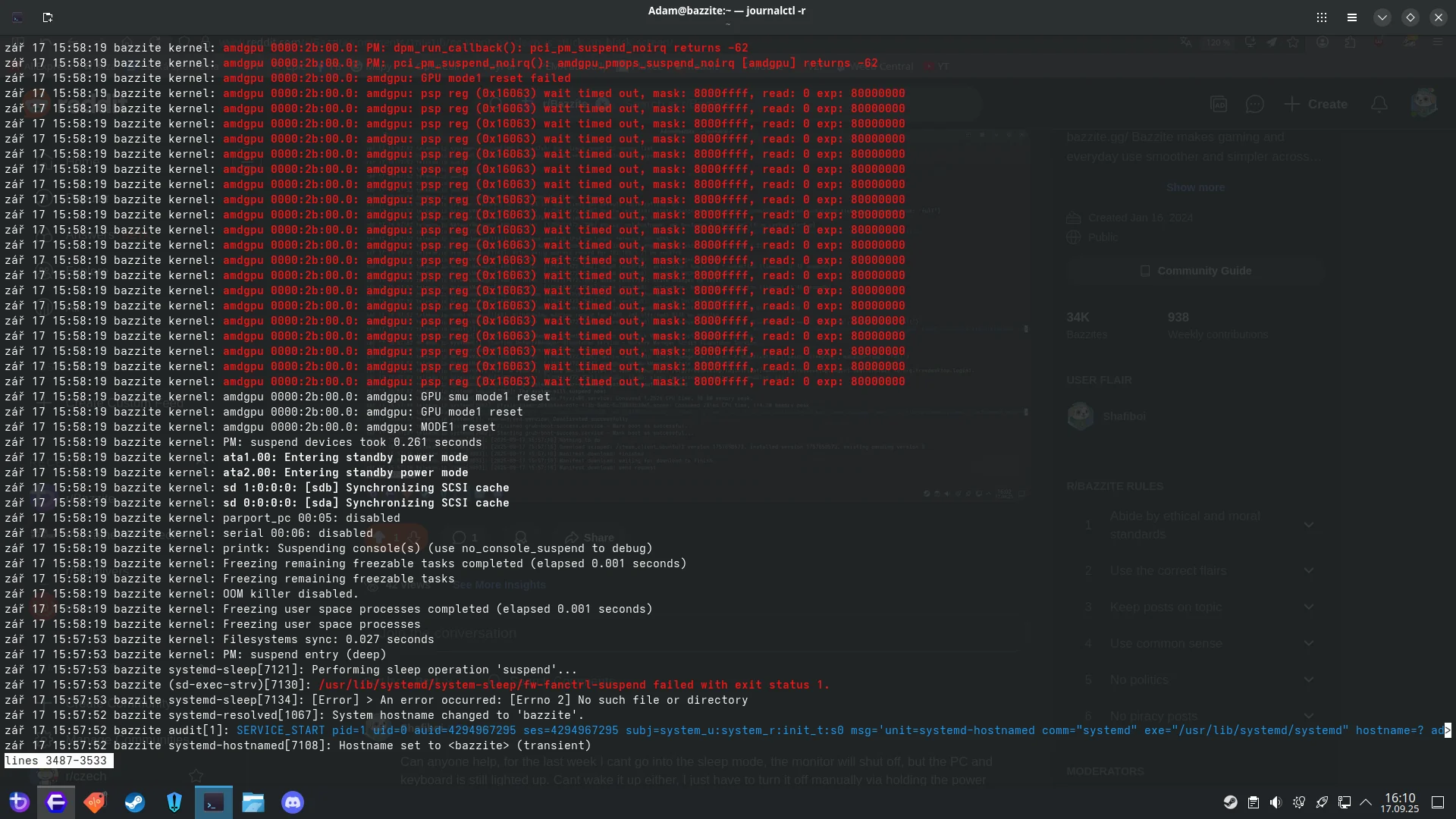Click the extensions puzzle icon in the browser toolbar
Viewport: 1456px width, 819px height.
pyautogui.click(x=1351, y=42)
